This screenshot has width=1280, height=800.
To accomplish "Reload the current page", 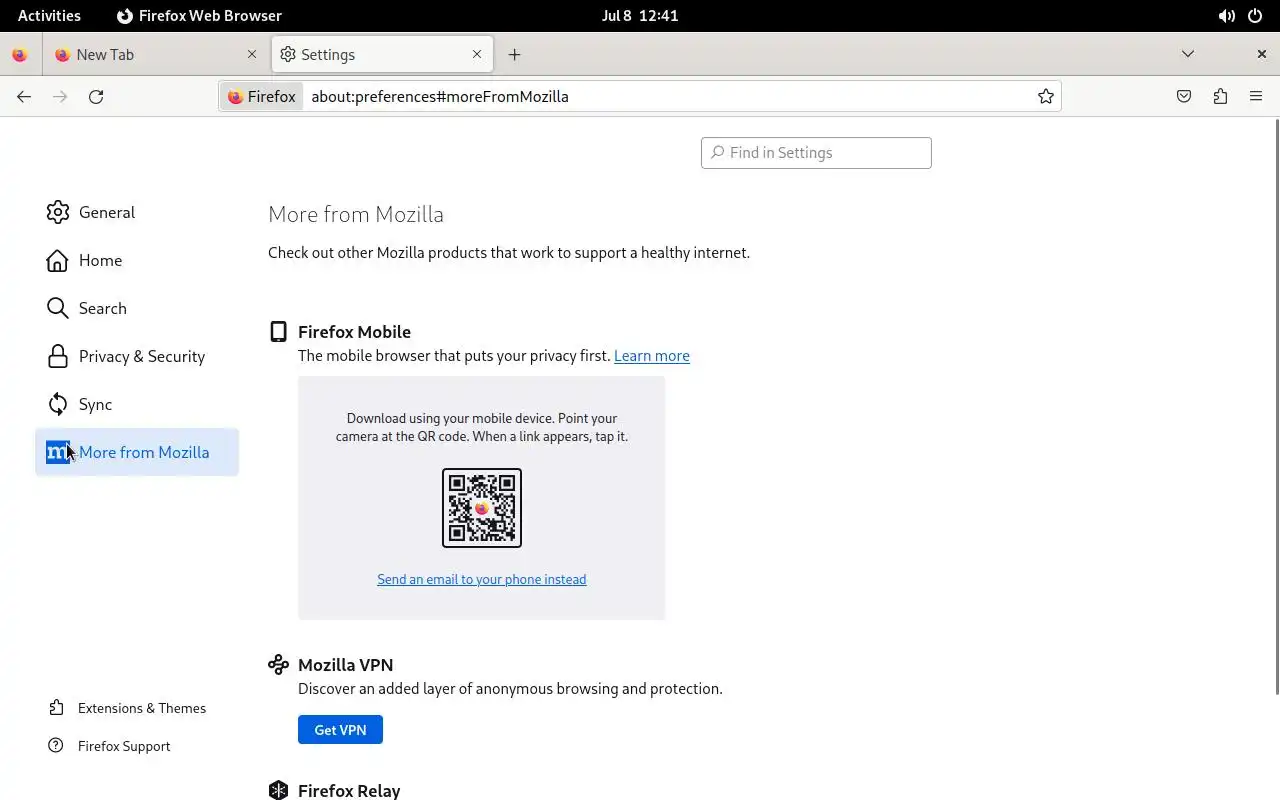I will tap(96, 96).
